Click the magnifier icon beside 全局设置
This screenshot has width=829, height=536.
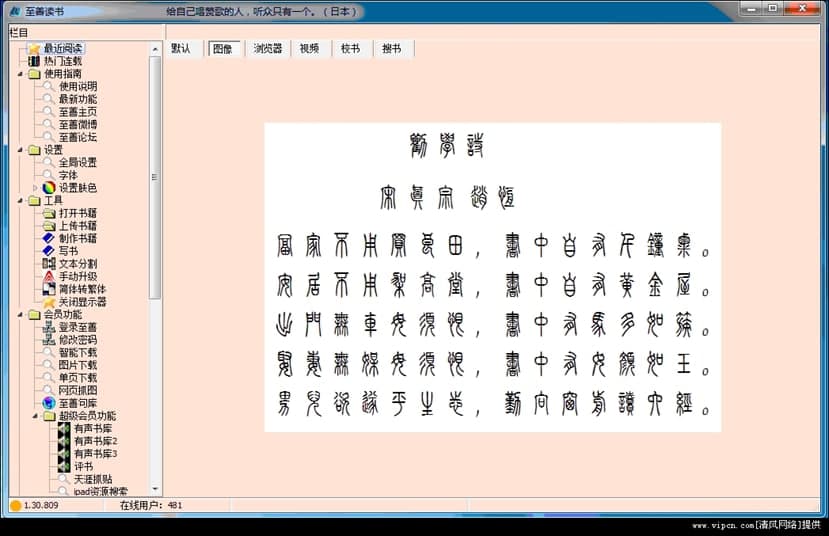pyautogui.click(x=49, y=162)
